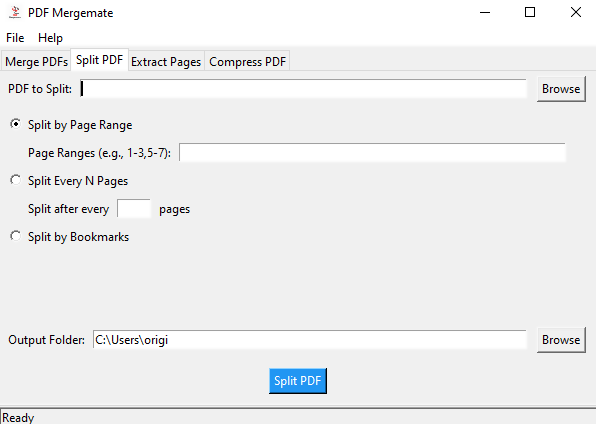Screen dimensions: 596x424
Task: Switch to the Extract Pages tab
Action: [166, 61]
